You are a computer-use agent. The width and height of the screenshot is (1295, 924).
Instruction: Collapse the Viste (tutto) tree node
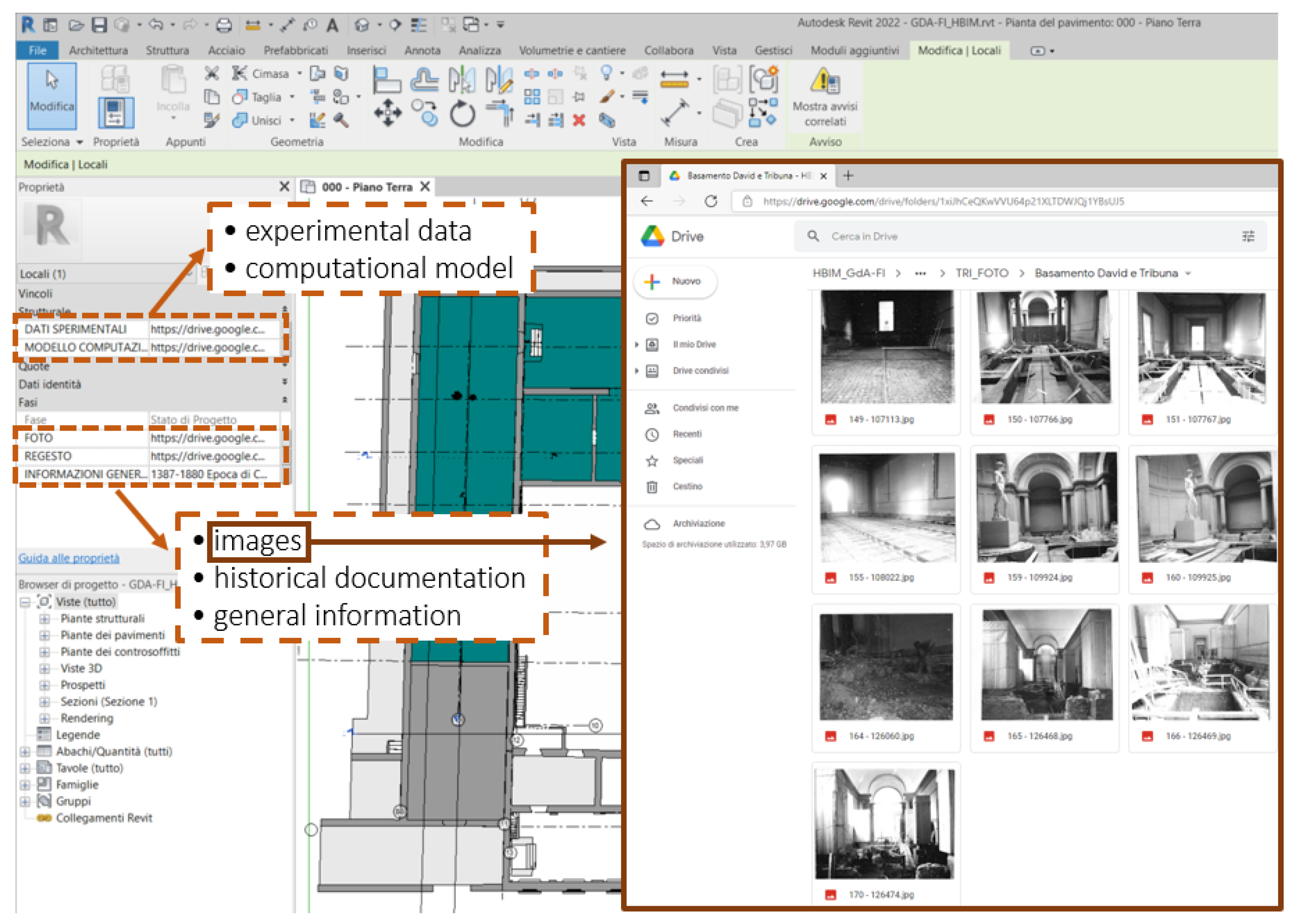25,602
